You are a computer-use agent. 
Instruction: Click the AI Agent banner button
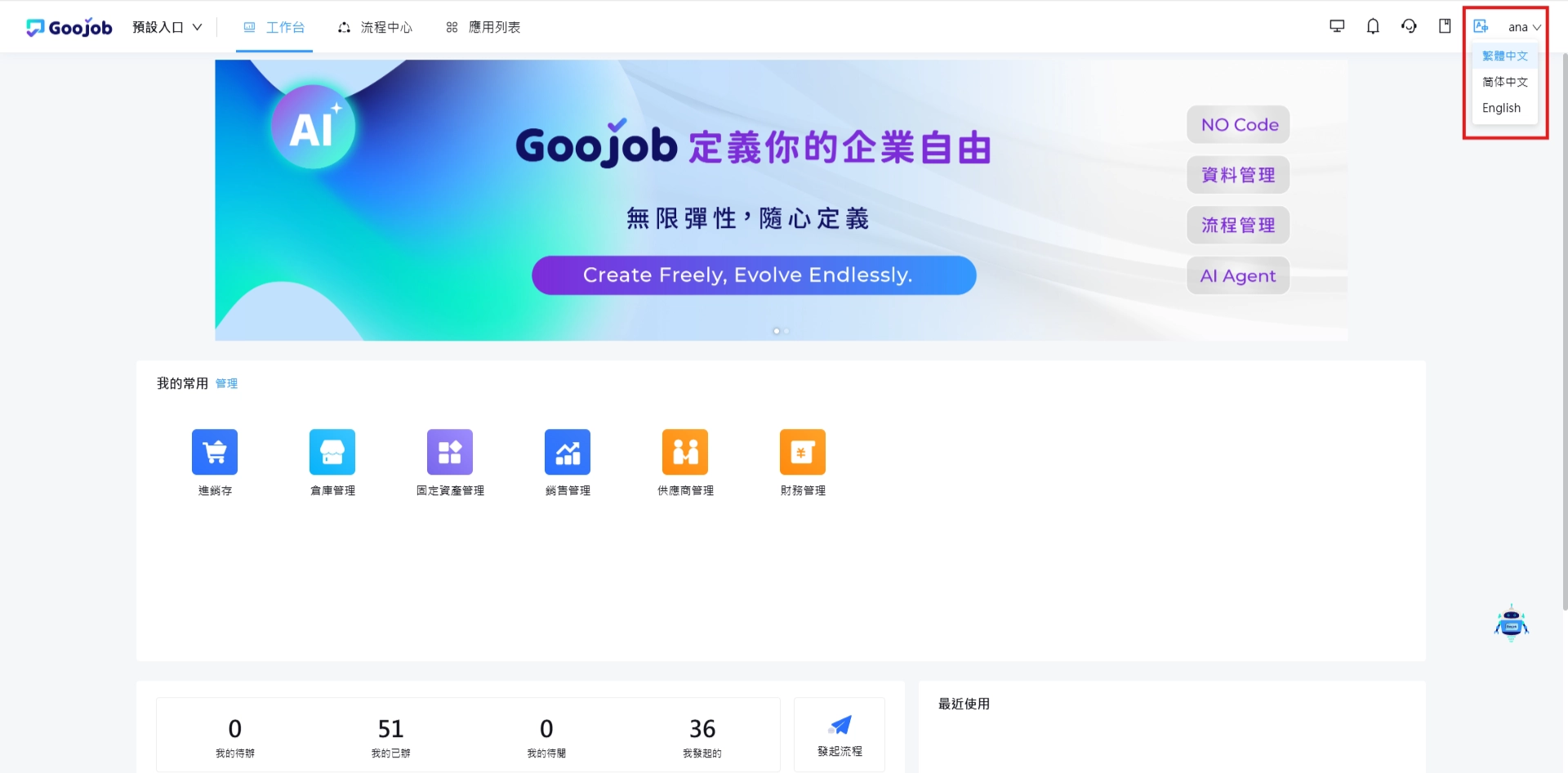pos(1239,275)
